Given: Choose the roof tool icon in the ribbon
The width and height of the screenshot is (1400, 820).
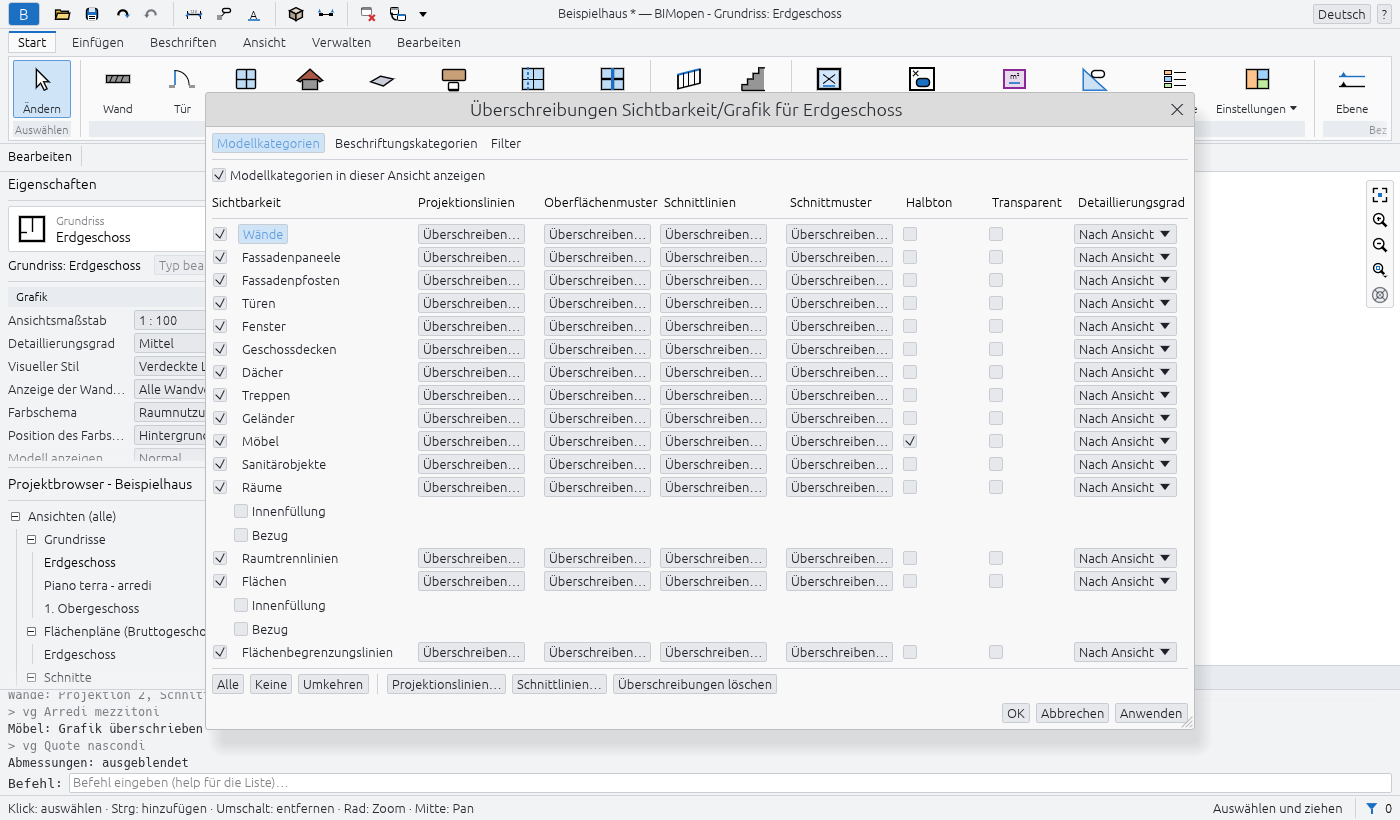Looking at the screenshot, I should point(310,79).
